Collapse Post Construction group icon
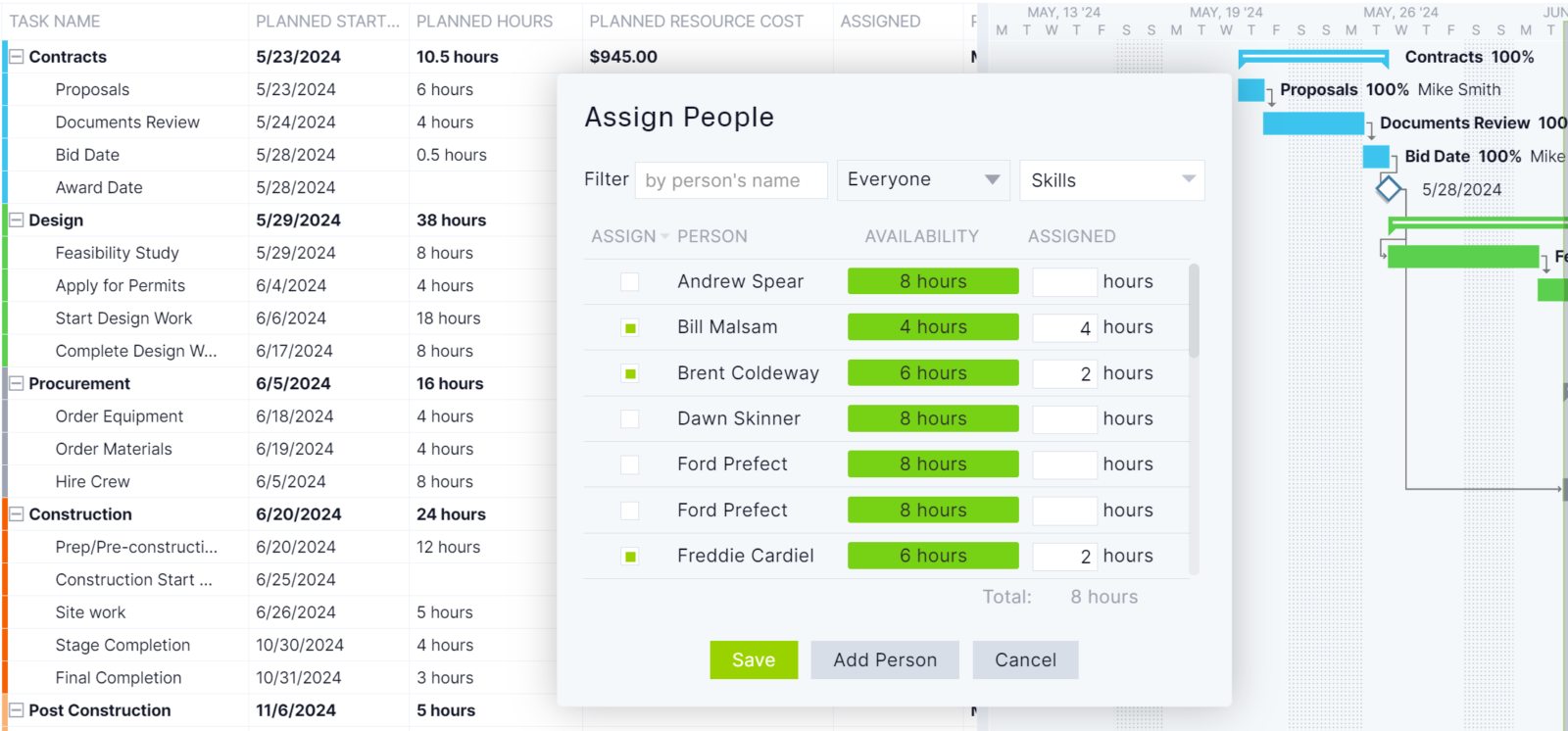The image size is (1568, 731). (17, 709)
